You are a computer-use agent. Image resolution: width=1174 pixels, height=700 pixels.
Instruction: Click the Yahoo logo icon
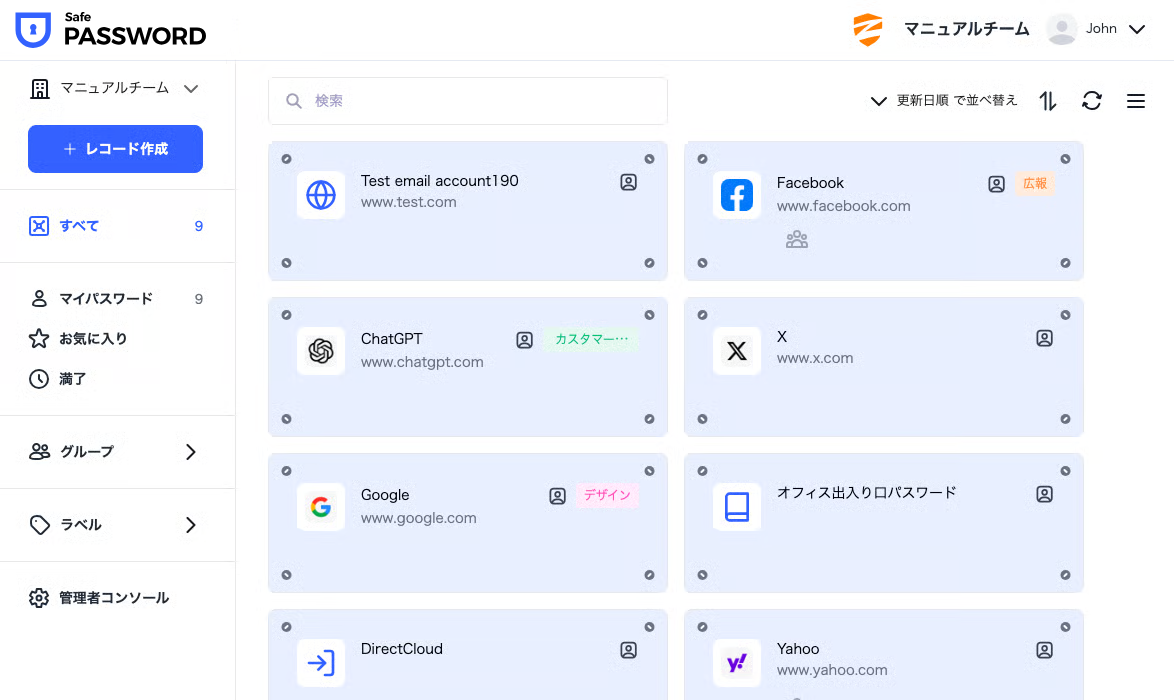(737, 663)
